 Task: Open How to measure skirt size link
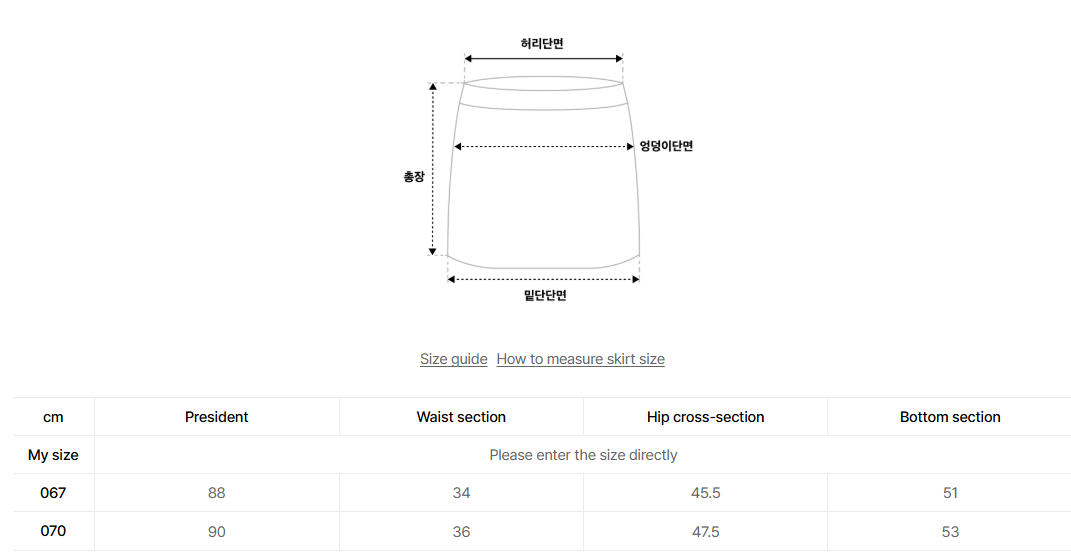[581, 359]
